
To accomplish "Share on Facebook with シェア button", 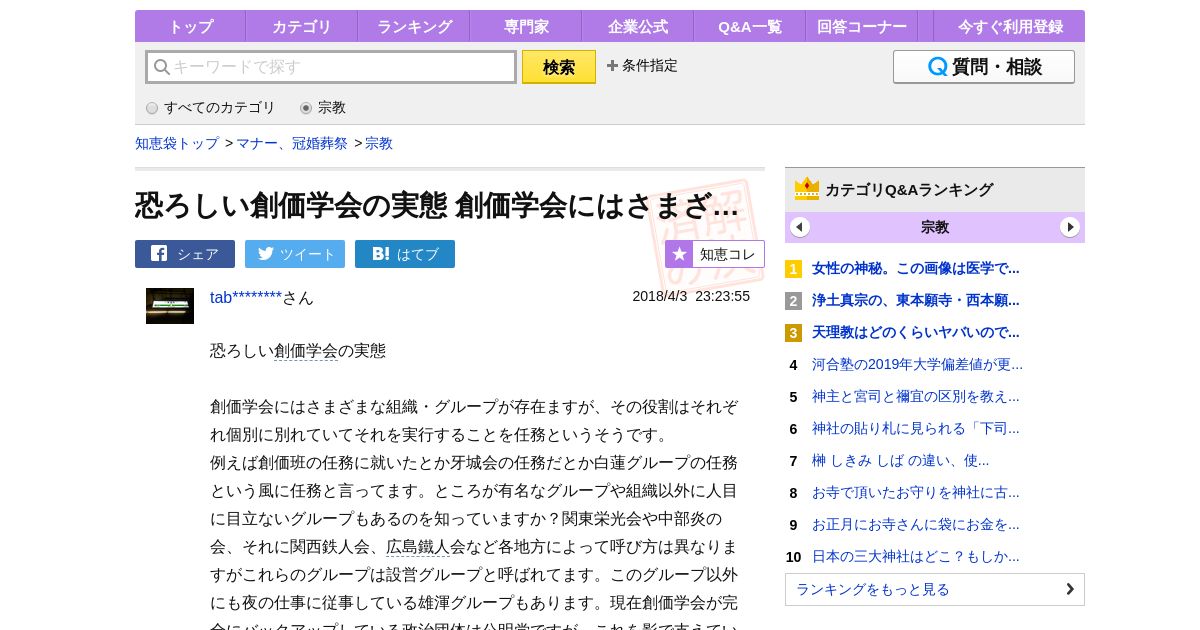I will pyautogui.click(x=185, y=254).
